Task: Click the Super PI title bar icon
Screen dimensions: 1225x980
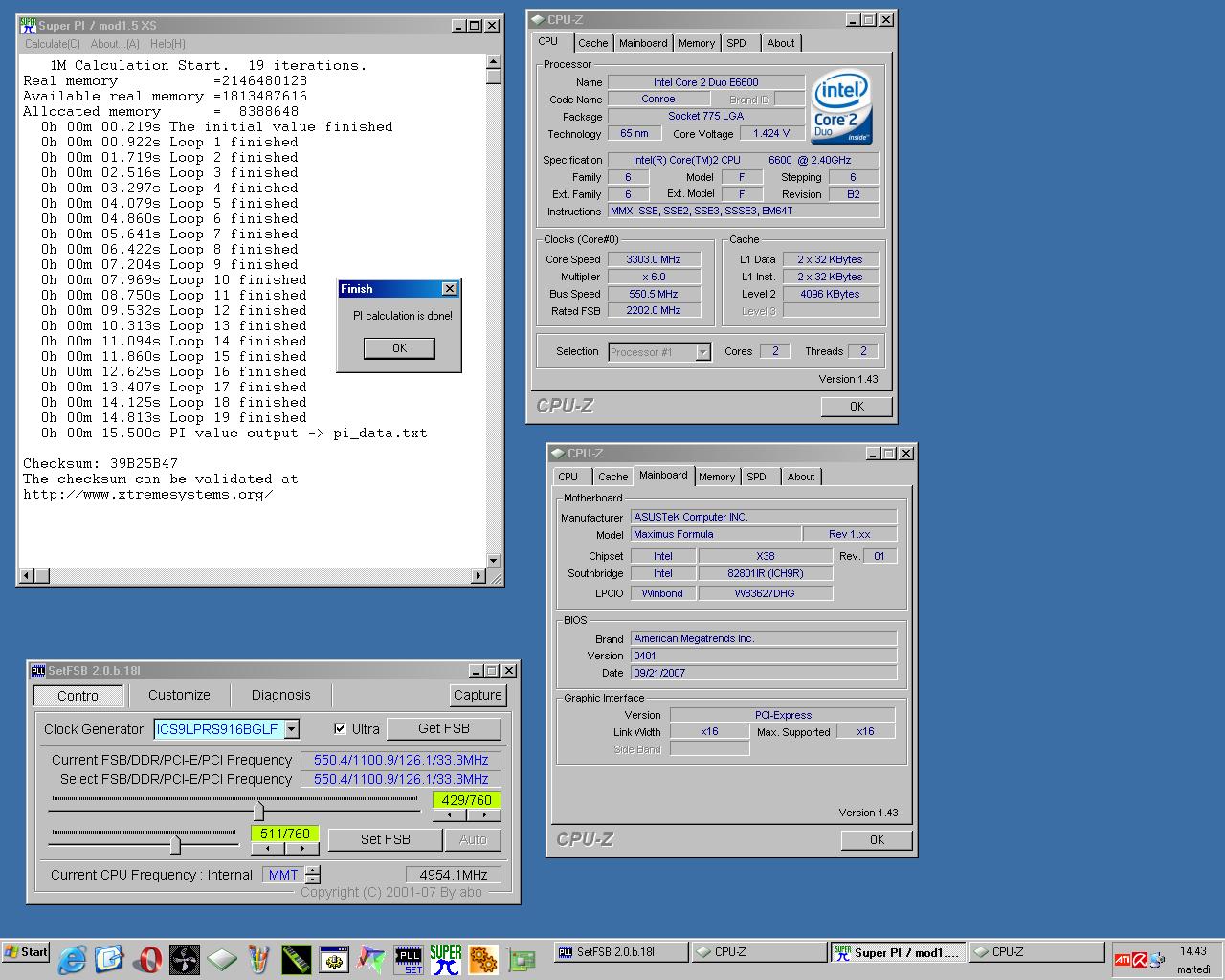Action: pos(29,25)
